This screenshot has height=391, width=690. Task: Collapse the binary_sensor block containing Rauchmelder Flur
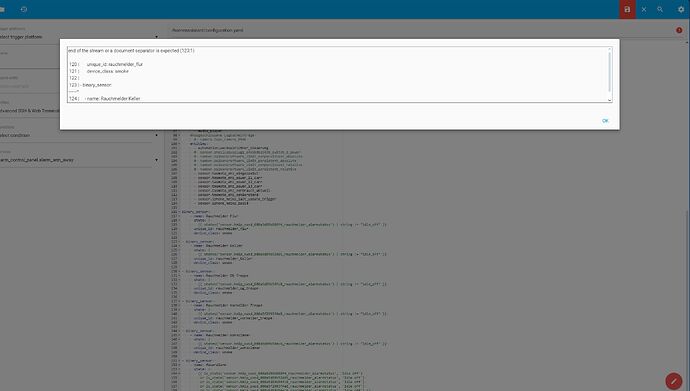click(179, 212)
